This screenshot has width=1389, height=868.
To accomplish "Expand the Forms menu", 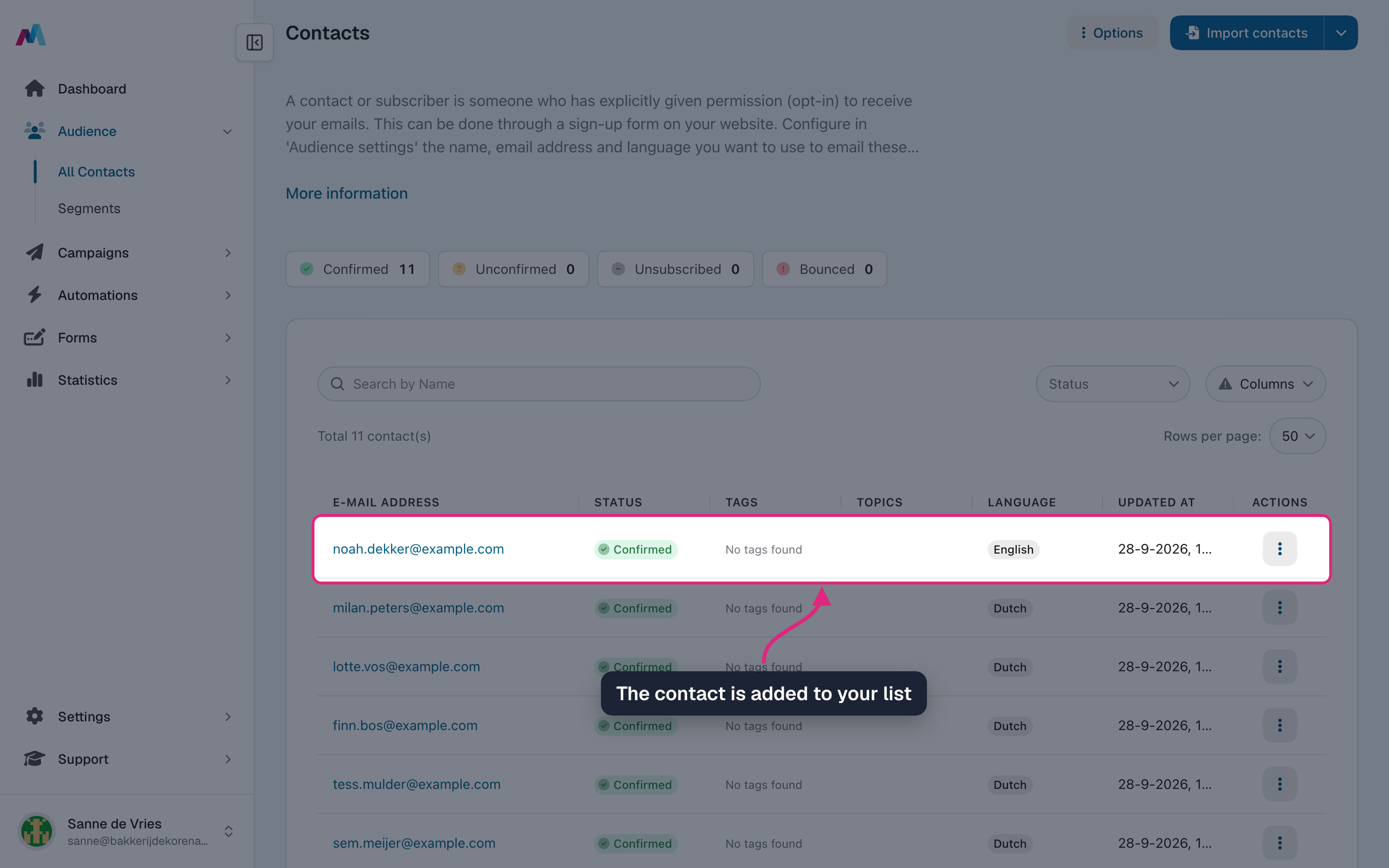I will pyautogui.click(x=127, y=338).
